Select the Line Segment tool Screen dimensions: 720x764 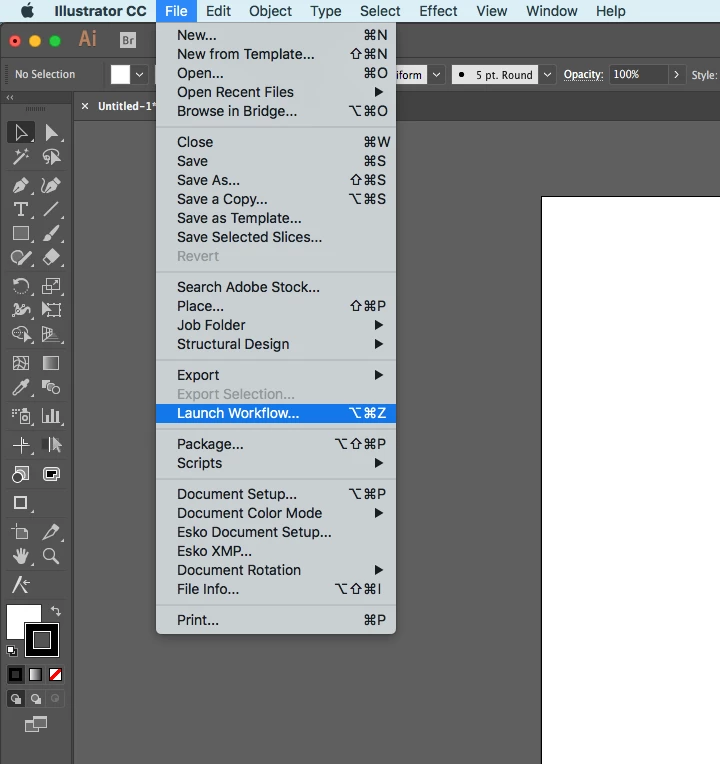(51, 210)
